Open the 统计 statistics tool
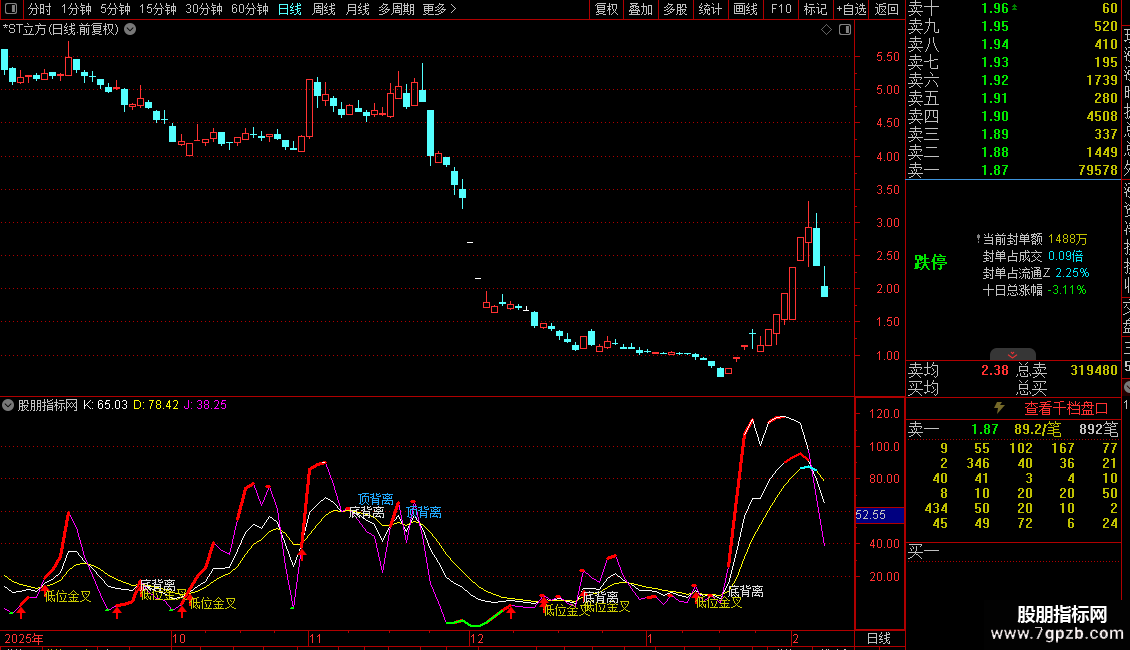1130x650 pixels. pyautogui.click(x=710, y=9)
